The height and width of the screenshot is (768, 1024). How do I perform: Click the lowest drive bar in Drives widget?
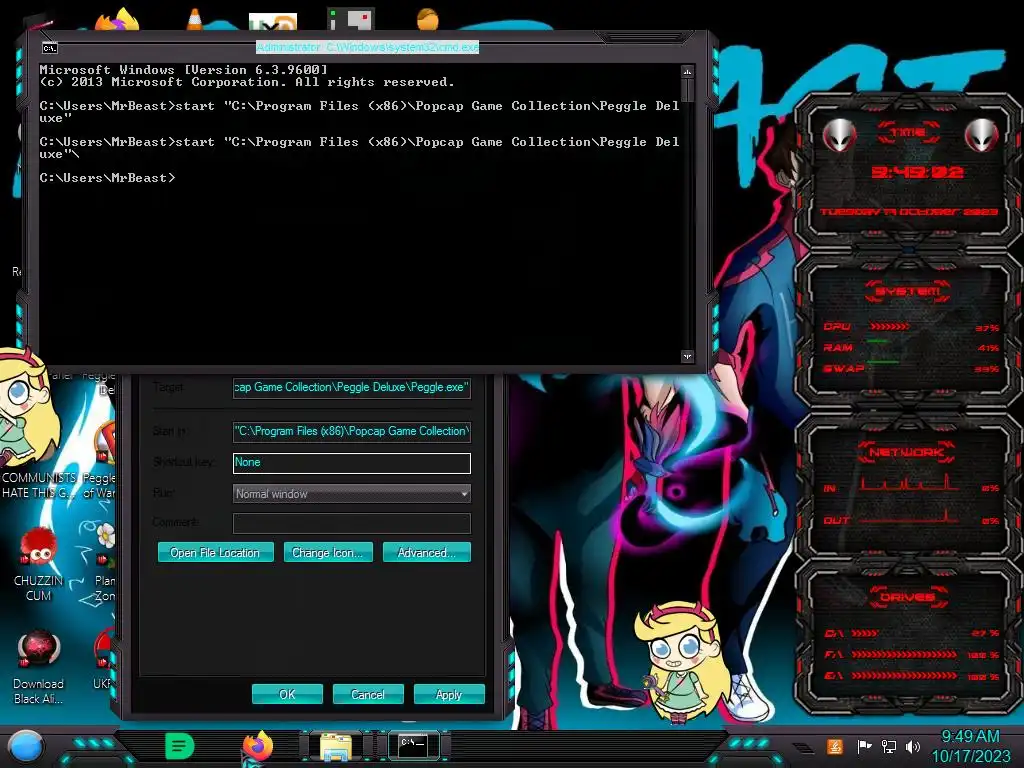[x=904, y=676]
